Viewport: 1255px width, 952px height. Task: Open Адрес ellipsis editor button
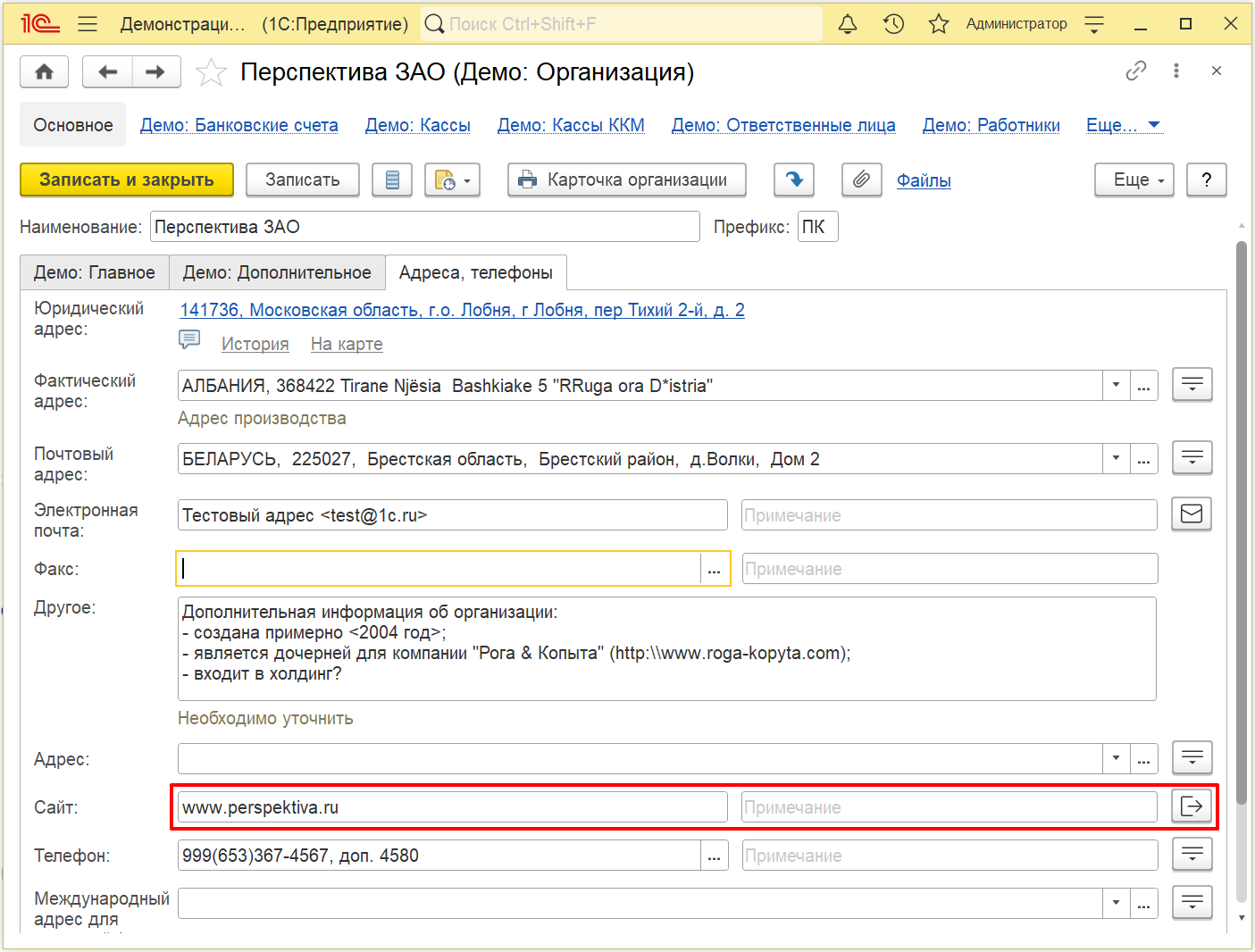tap(1144, 759)
